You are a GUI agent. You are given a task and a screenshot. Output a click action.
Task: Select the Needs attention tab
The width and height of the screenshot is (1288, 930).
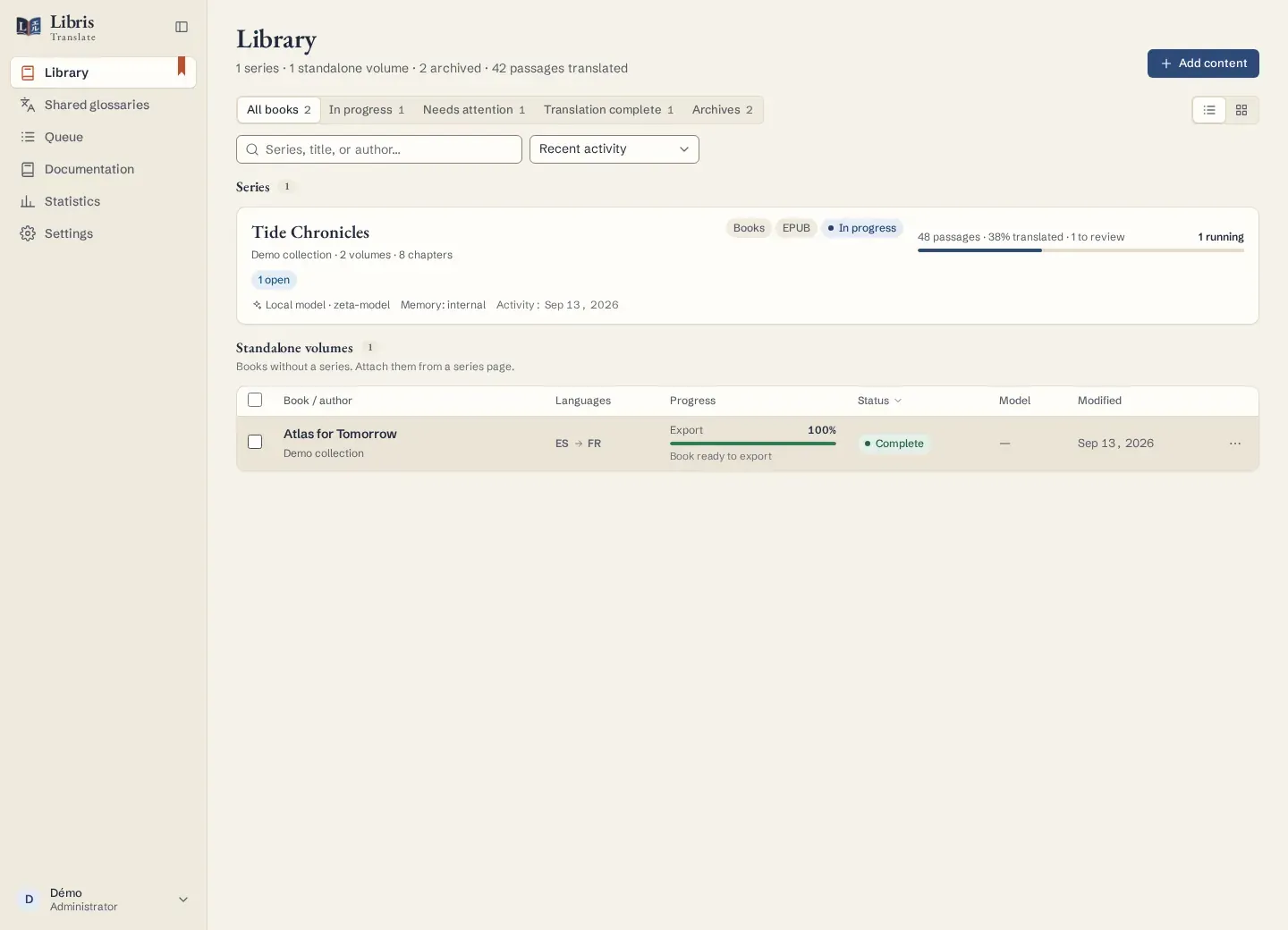[474, 110]
